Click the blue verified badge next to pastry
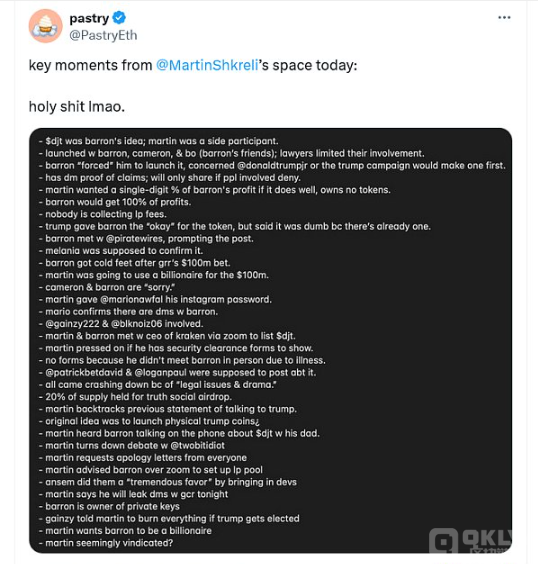The image size is (538, 564). (x=119, y=17)
